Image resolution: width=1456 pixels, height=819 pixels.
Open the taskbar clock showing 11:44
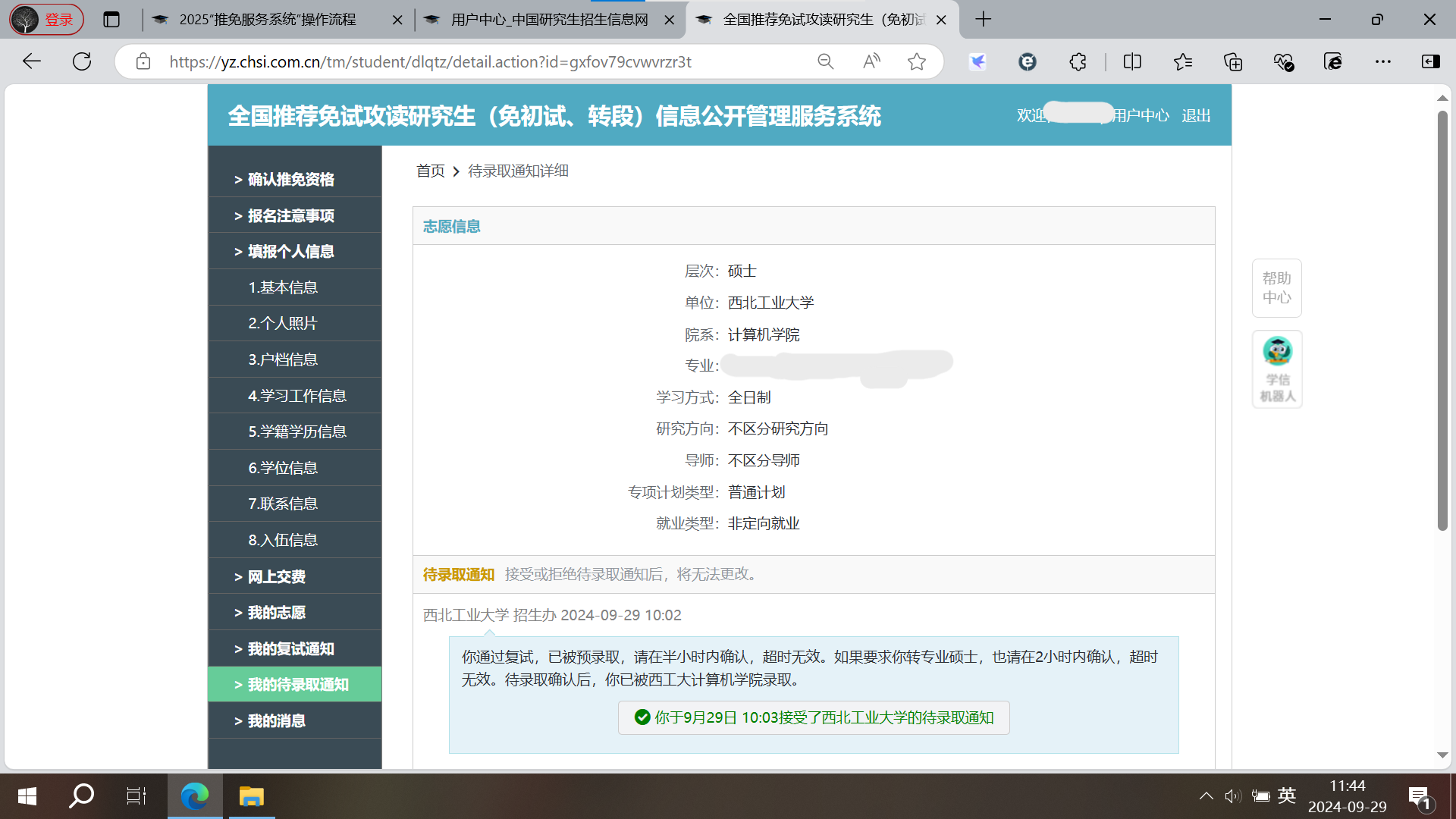click(1347, 796)
